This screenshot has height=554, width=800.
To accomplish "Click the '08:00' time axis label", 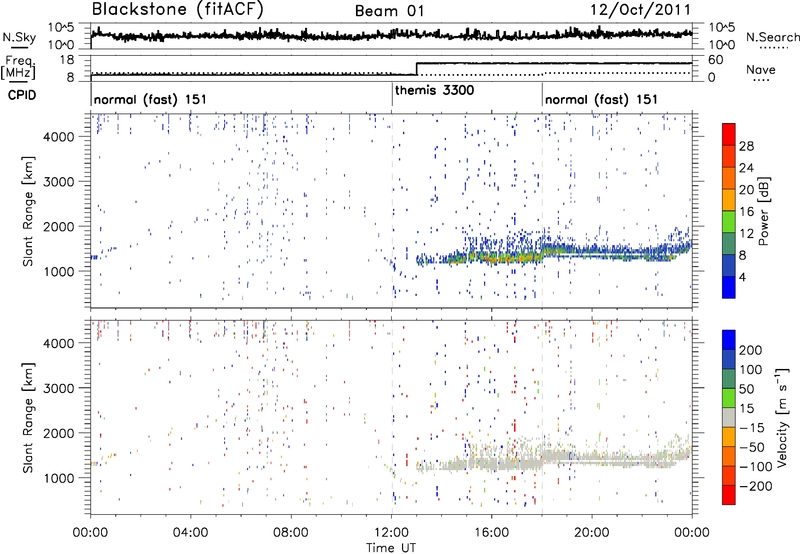I will click(291, 533).
